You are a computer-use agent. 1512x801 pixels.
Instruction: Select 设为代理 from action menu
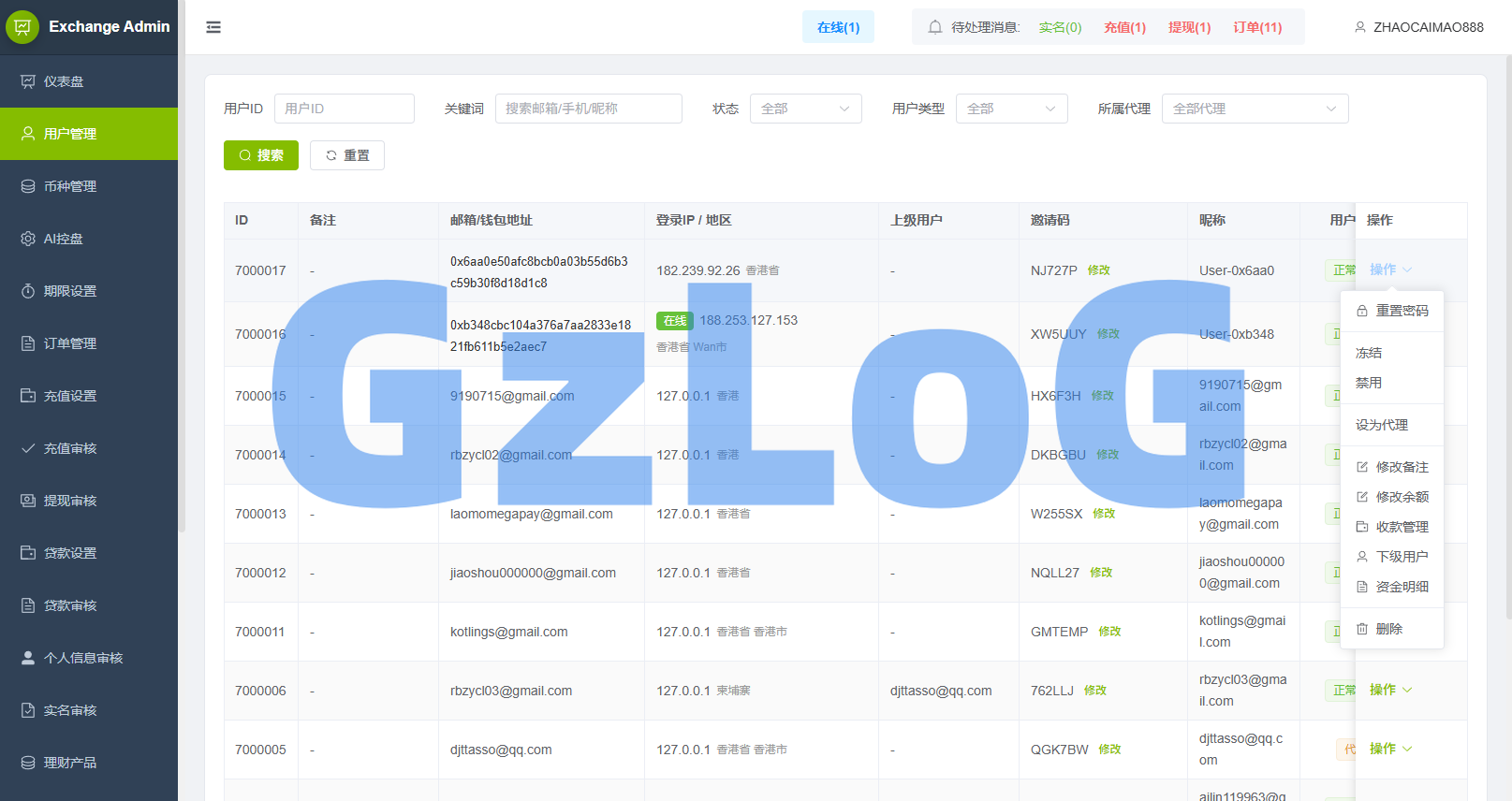tap(1392, 425)
